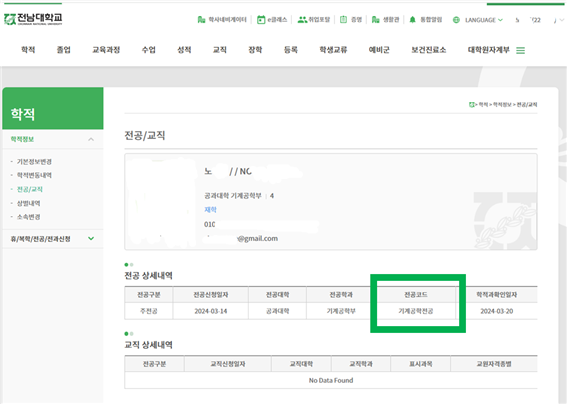Open the 학사네비게이터 building icon
569x406 pixels.
point(201,20)
